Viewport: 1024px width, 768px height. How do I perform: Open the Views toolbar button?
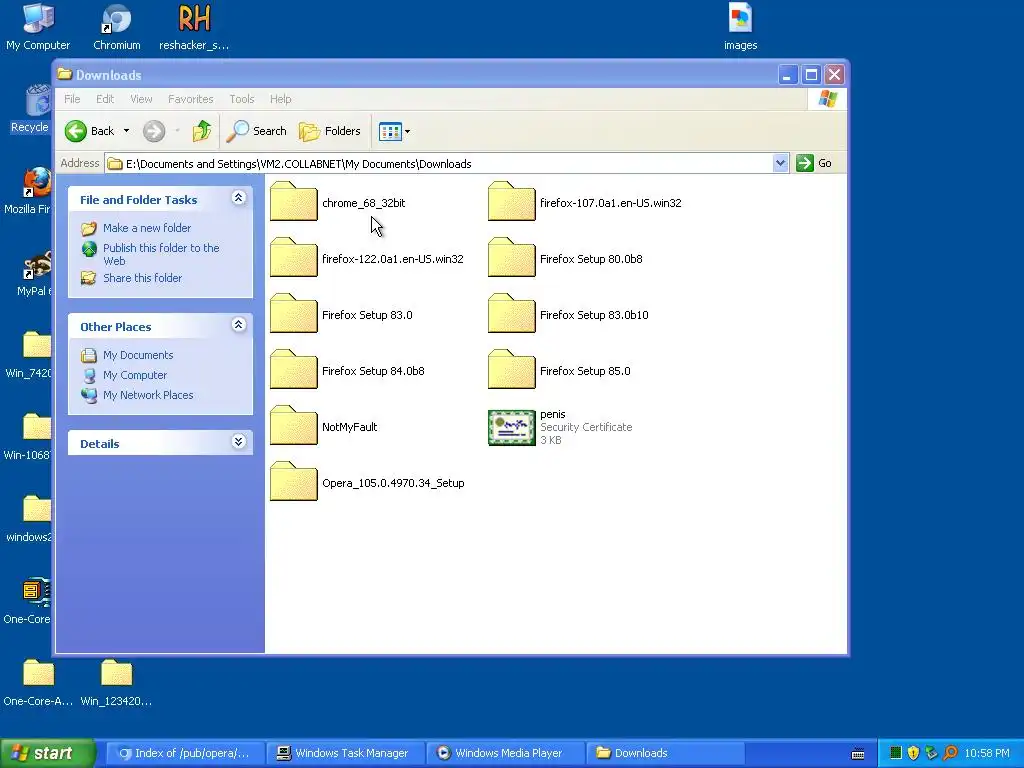[x=390, y=131]
